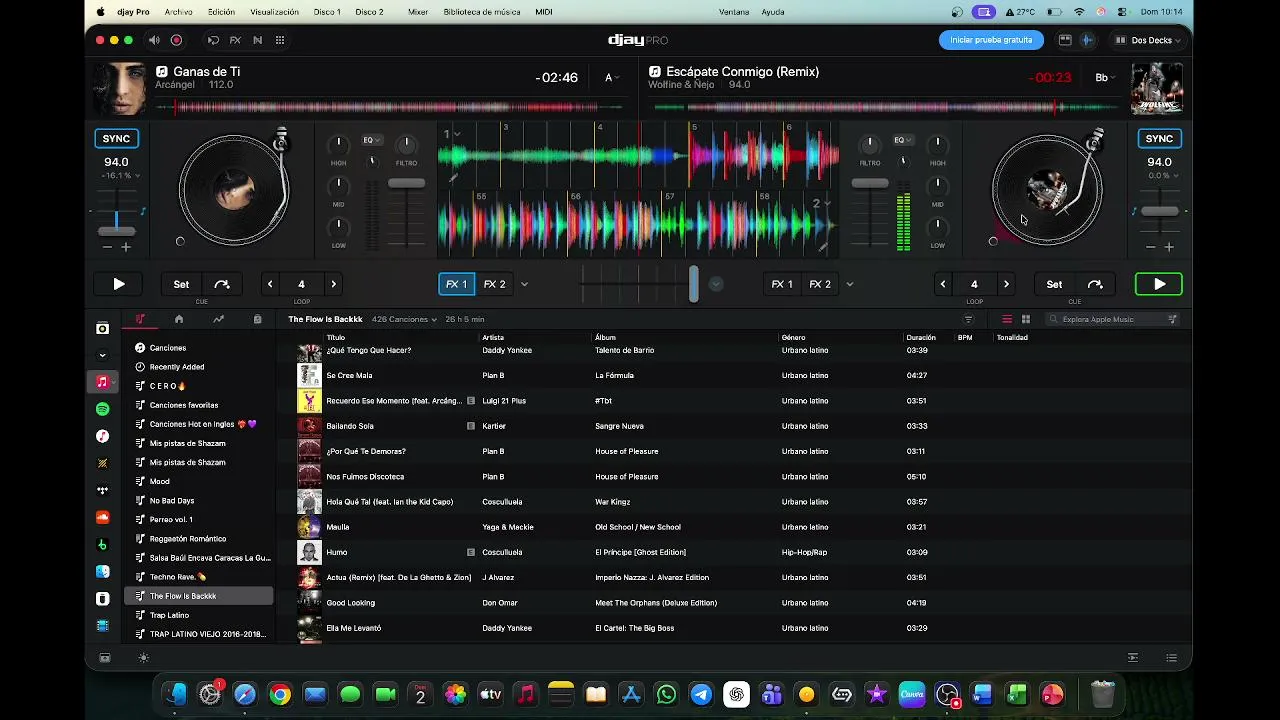Click the Explora Apple Music search field

(x=1112, y=319)
